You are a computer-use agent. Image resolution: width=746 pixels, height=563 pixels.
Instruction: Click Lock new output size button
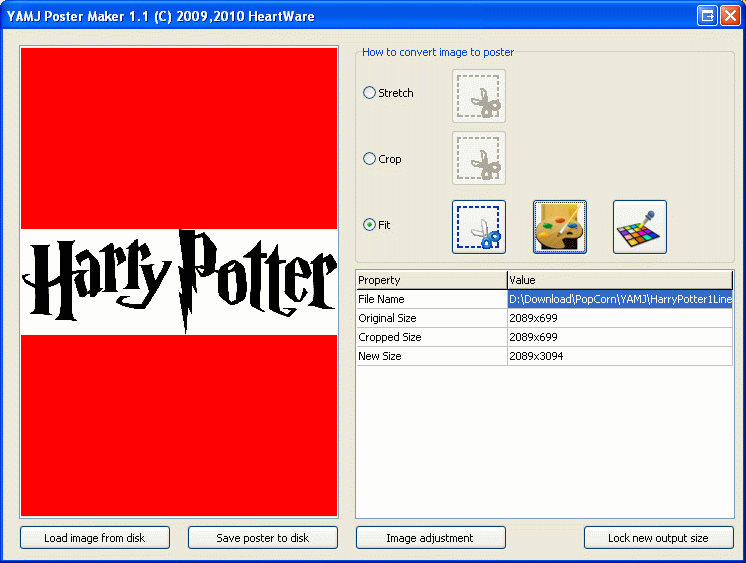tap(658, 538)
